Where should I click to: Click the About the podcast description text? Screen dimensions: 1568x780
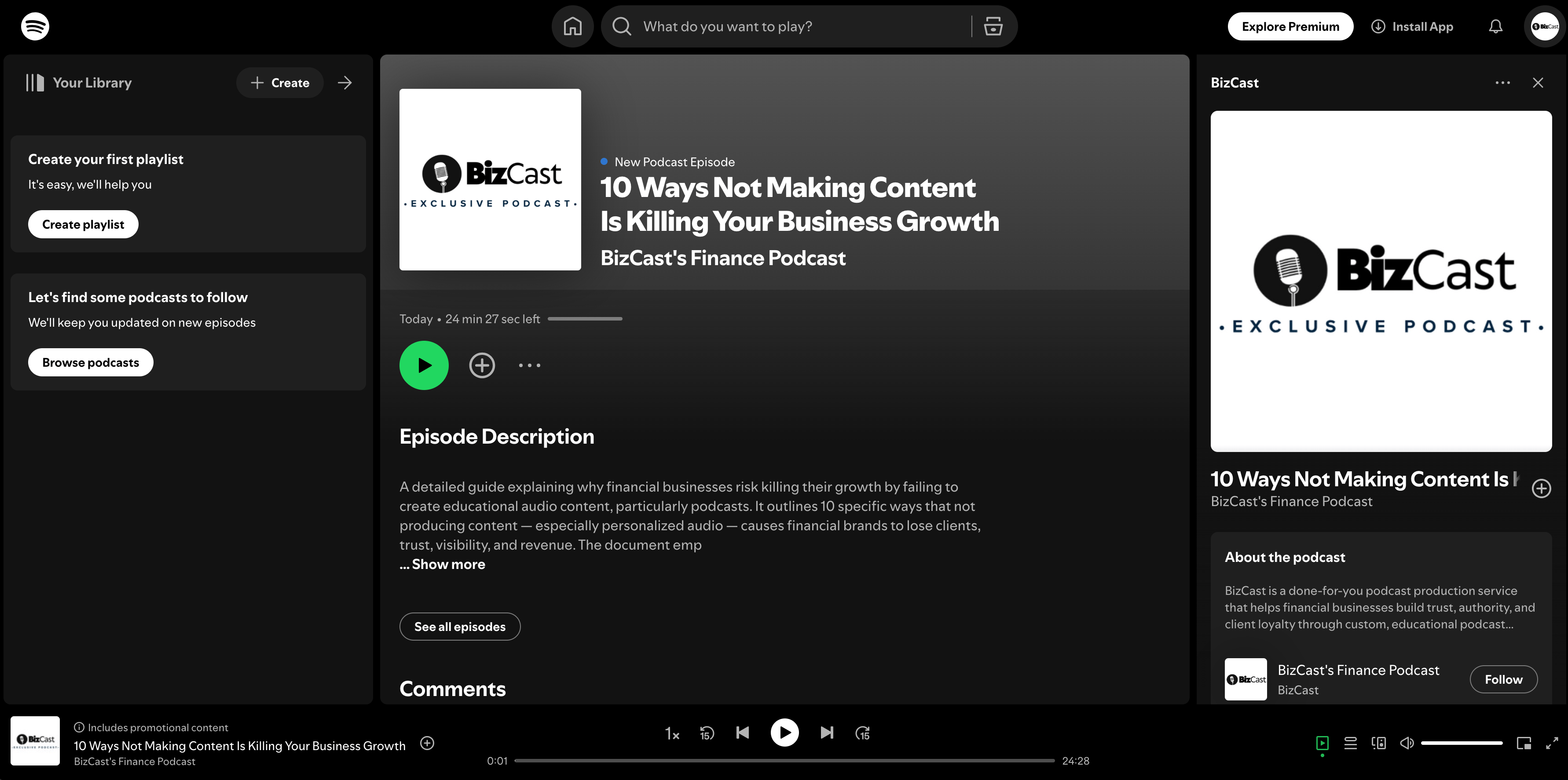pos(1379,607)
